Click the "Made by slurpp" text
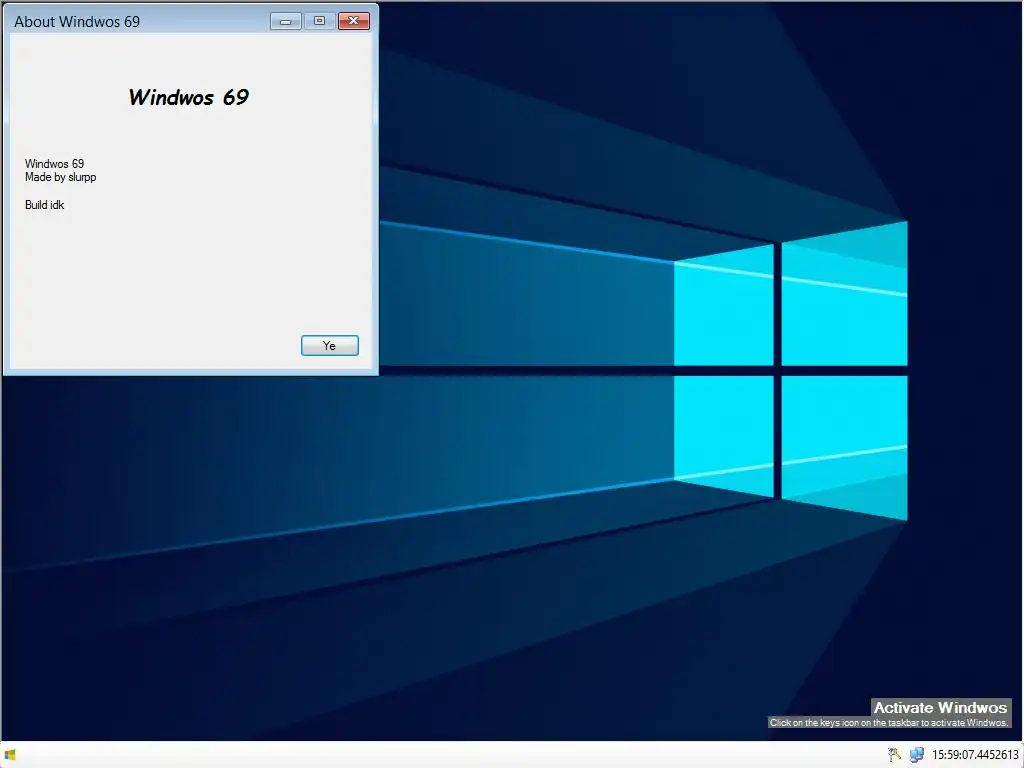This screenshot has height=768, width=1024. click(61, 177)
